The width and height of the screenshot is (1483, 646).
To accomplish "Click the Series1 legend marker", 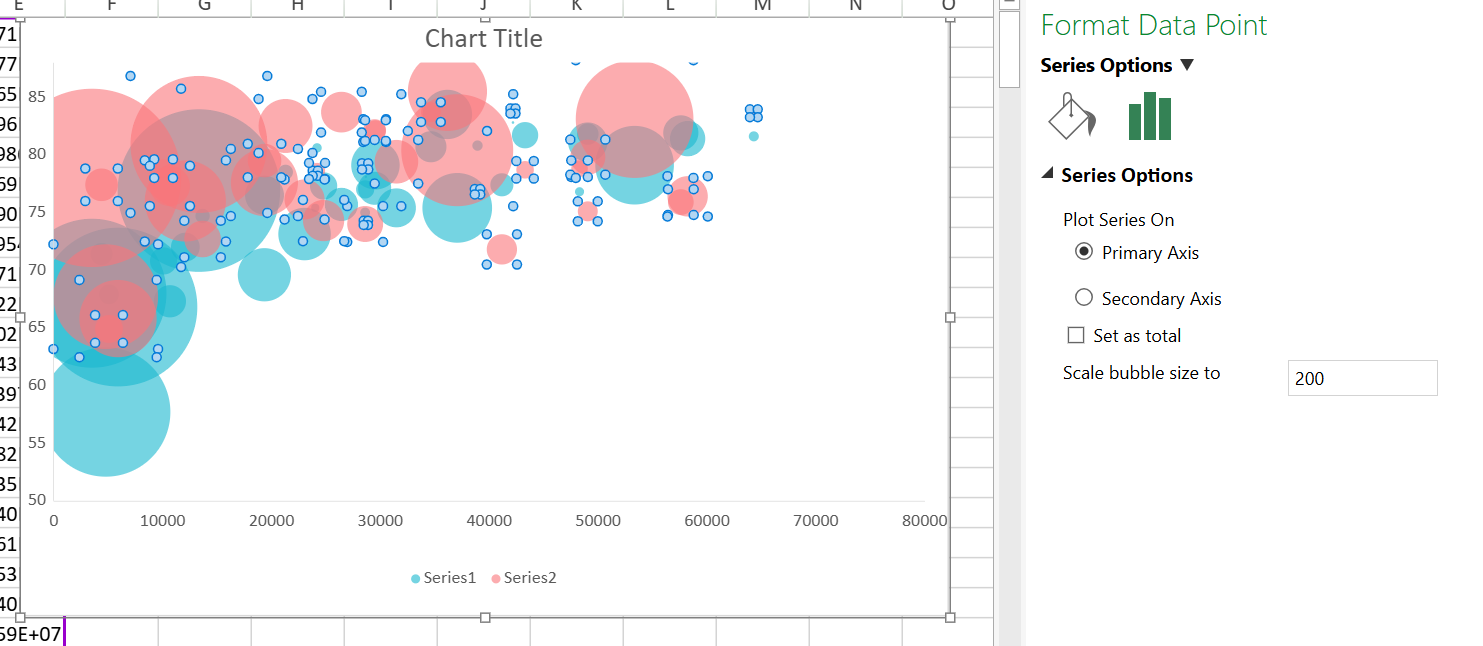I will point(415,579).
